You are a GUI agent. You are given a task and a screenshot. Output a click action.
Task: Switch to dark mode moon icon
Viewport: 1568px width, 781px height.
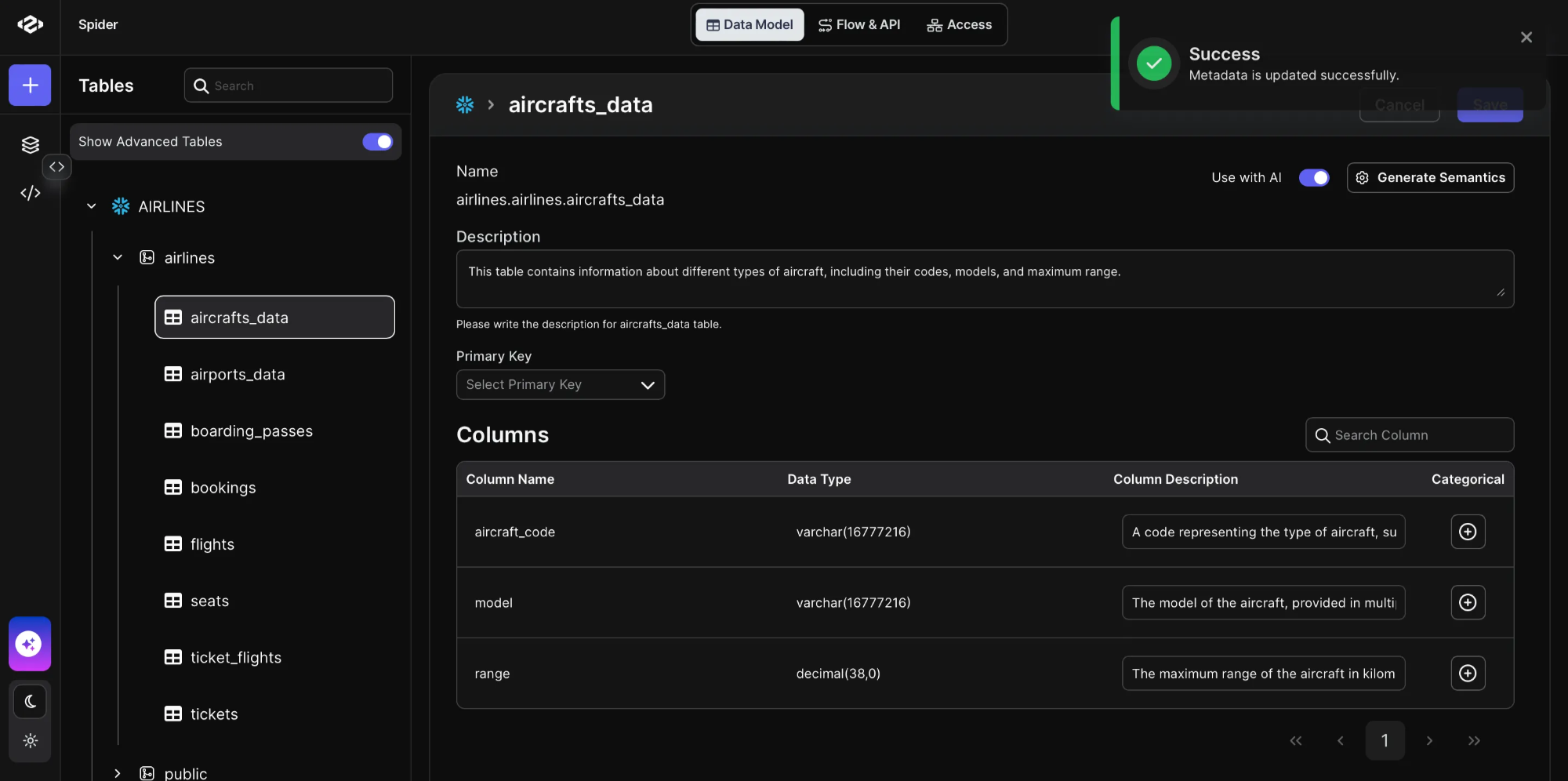[30, 702]
